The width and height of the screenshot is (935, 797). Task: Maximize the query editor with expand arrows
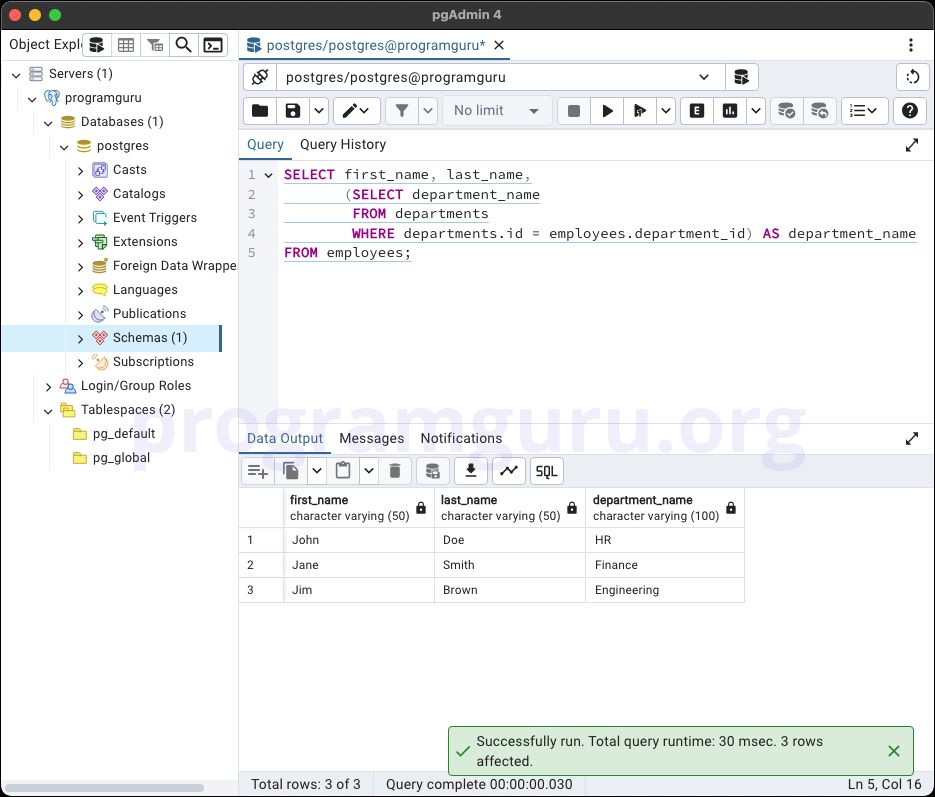912,145
